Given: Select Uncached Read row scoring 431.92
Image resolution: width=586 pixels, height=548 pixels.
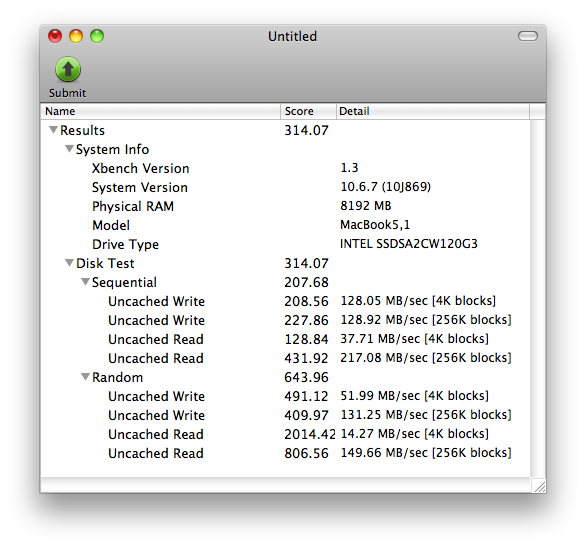Looking at the screenshot, I should point(285,358).
